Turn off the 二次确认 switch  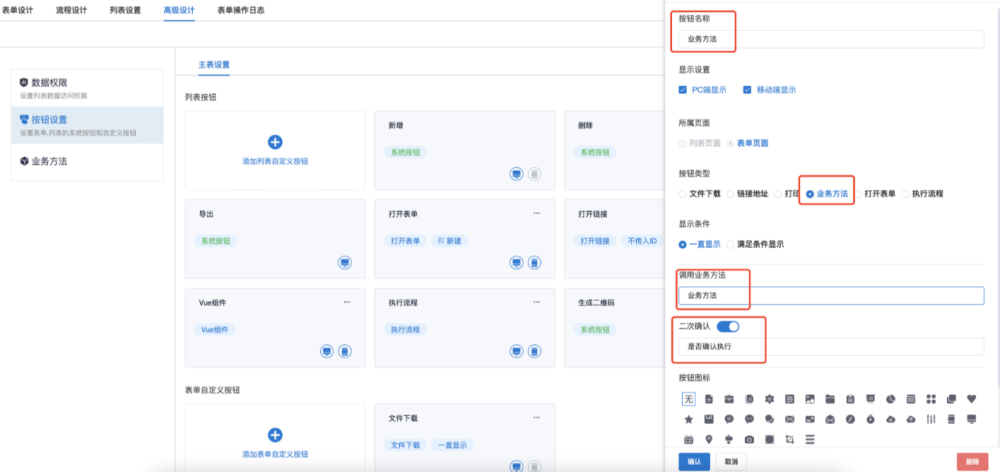[x=728, y=326]
